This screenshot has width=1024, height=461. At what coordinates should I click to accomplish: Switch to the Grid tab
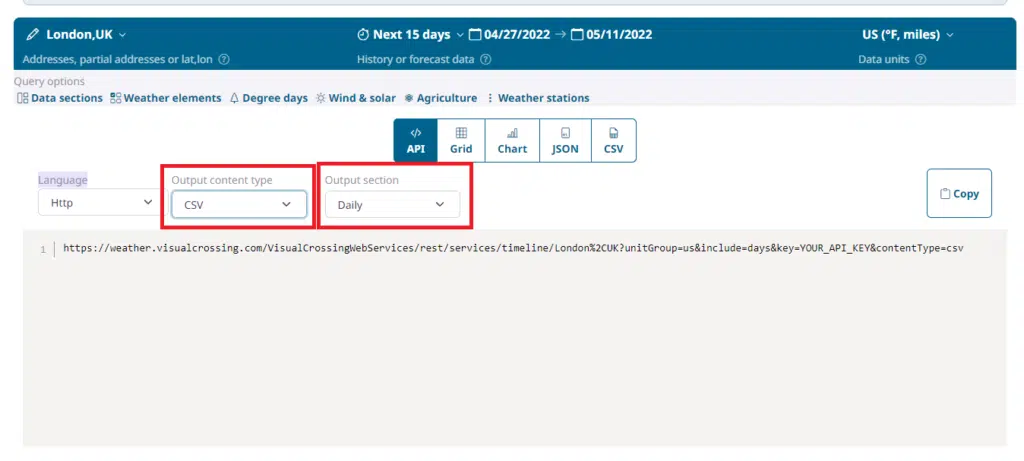(460, 140)
